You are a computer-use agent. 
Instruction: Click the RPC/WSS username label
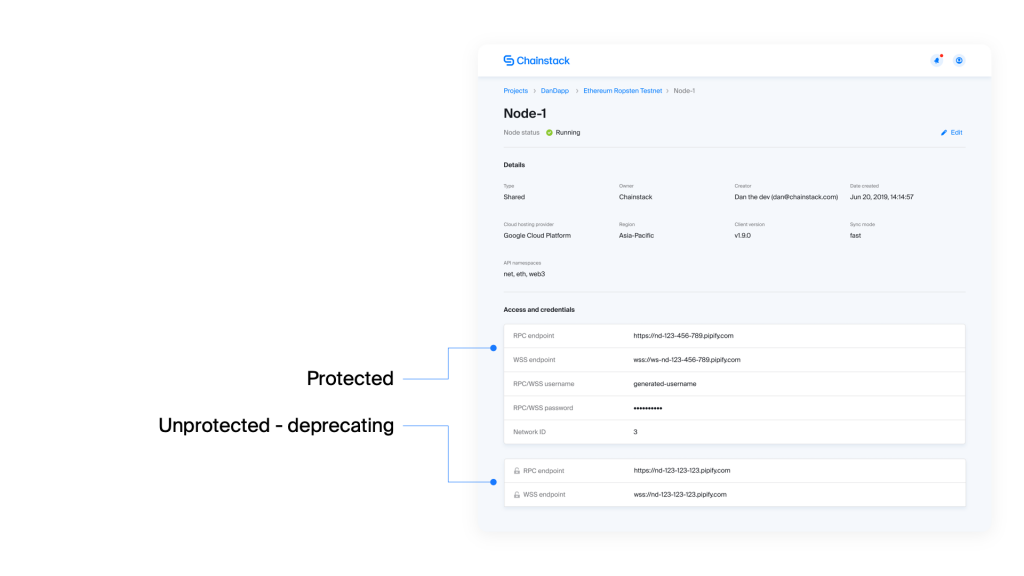[543, 384]
